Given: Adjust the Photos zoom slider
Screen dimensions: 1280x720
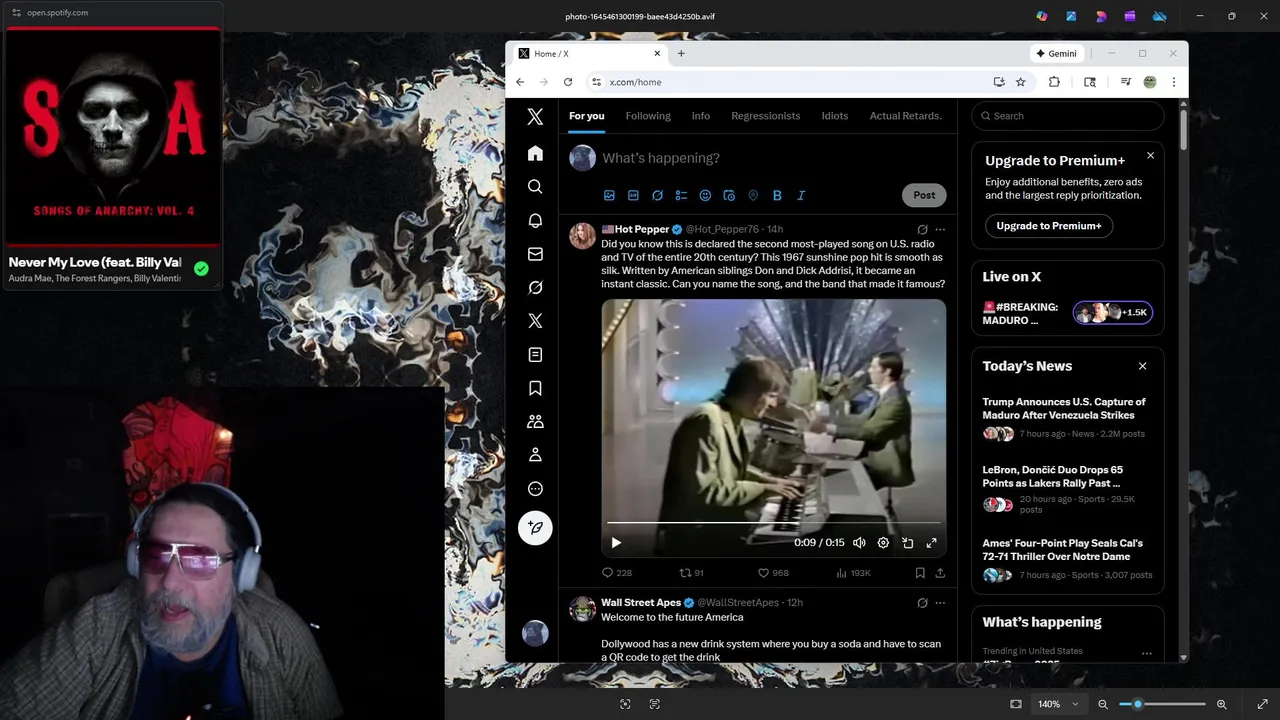Looking at the screenshot, I should pyautogui.click(x=1162, y=704).
